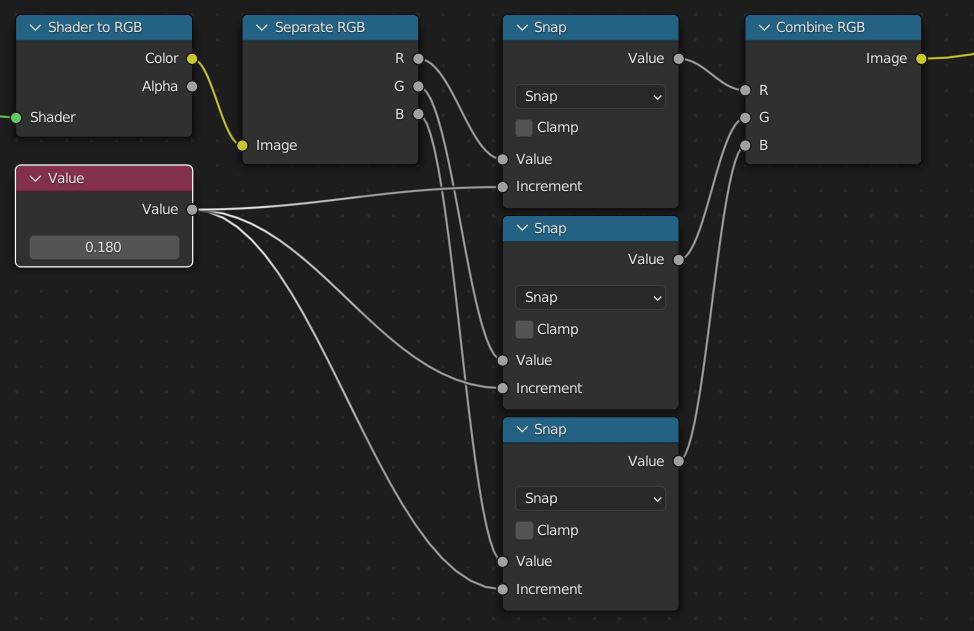The image size is (974, 631).
Task: Collapse the bottom Snap node feeding B
Action: 522,429
